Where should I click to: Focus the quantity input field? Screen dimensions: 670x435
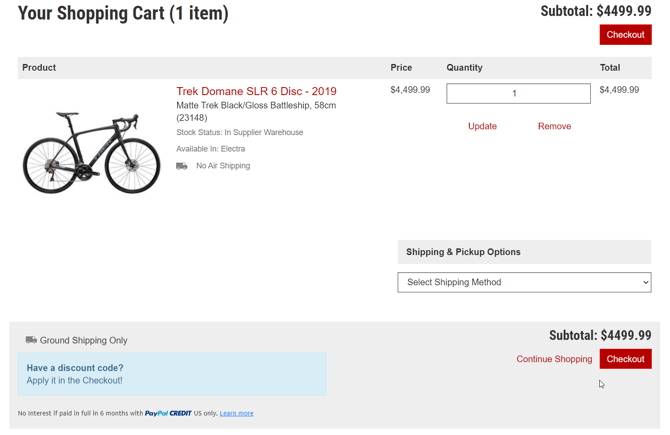tap(518, 93)
